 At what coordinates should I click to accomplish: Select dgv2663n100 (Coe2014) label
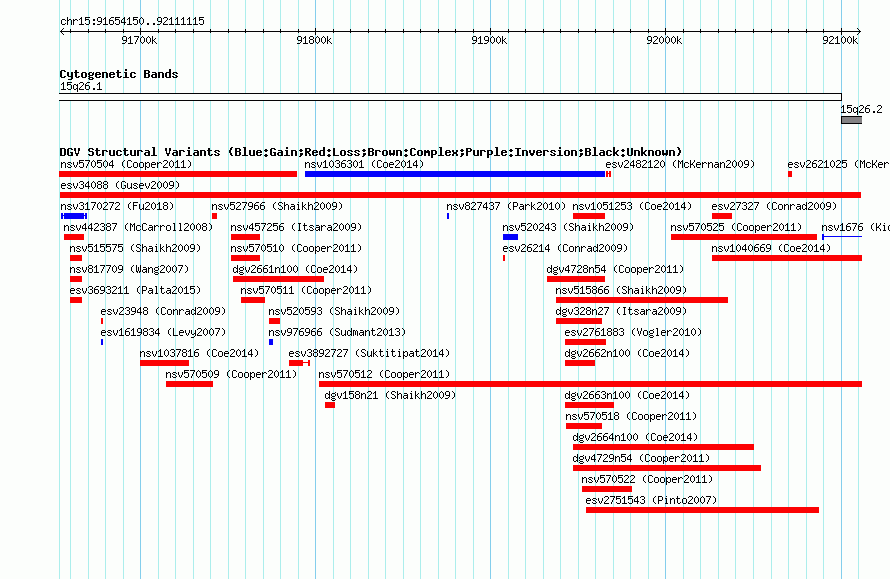(628, 396)
